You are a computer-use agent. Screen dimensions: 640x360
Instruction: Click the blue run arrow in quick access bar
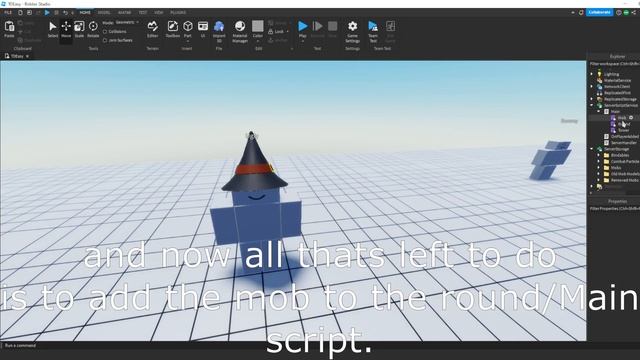(x=47, y=13)
